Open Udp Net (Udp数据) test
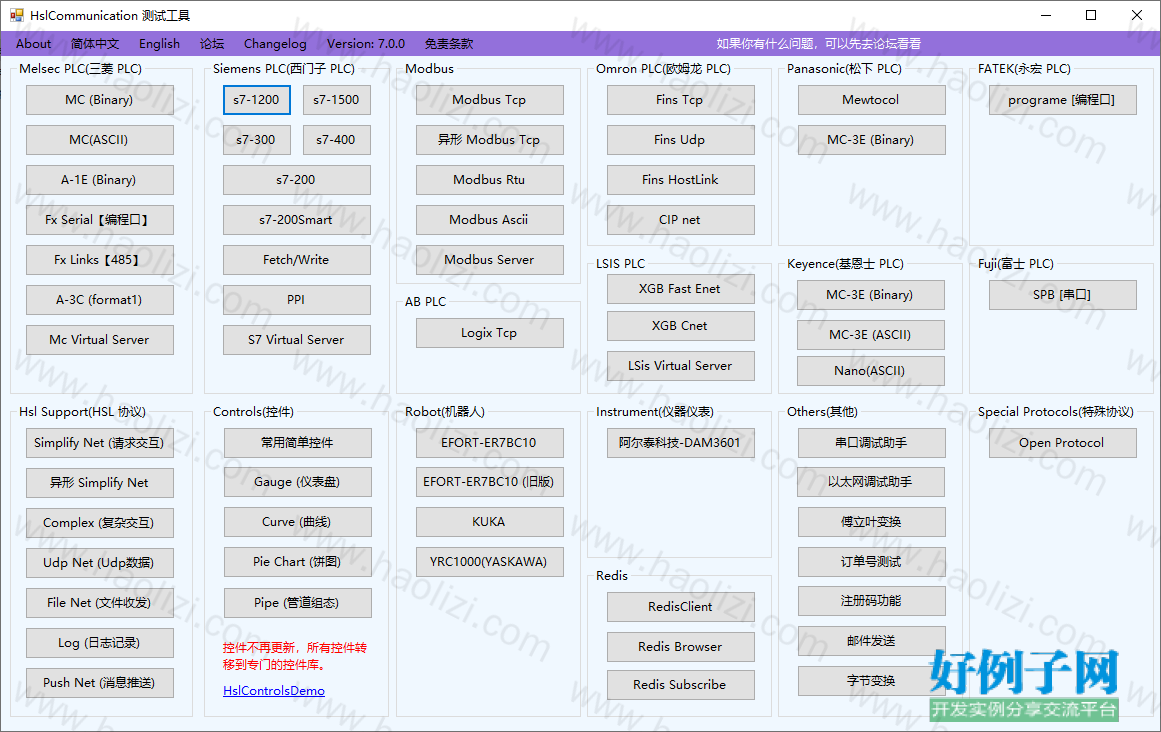This screenshot has width=1161, height=732. [x=100, y=563]
